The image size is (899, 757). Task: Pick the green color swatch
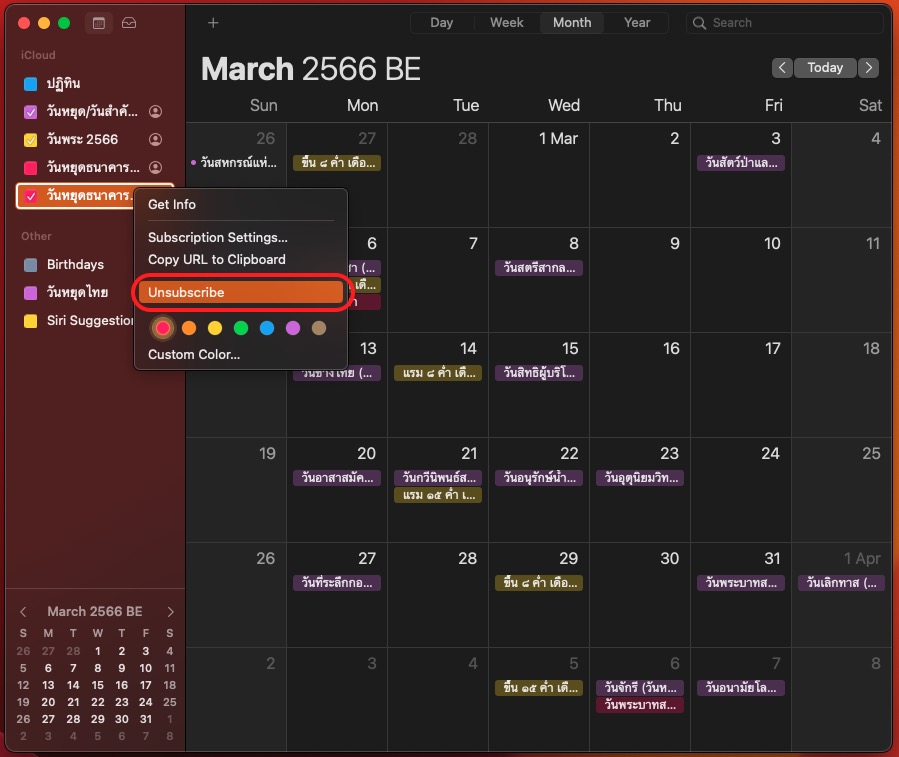point(241,328)
